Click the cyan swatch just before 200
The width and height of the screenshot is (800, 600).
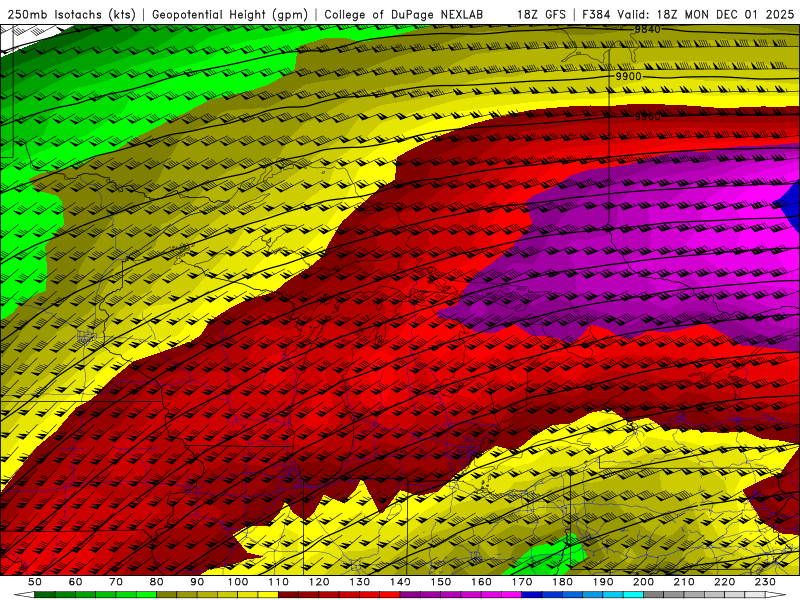click(x=634, y=595)
